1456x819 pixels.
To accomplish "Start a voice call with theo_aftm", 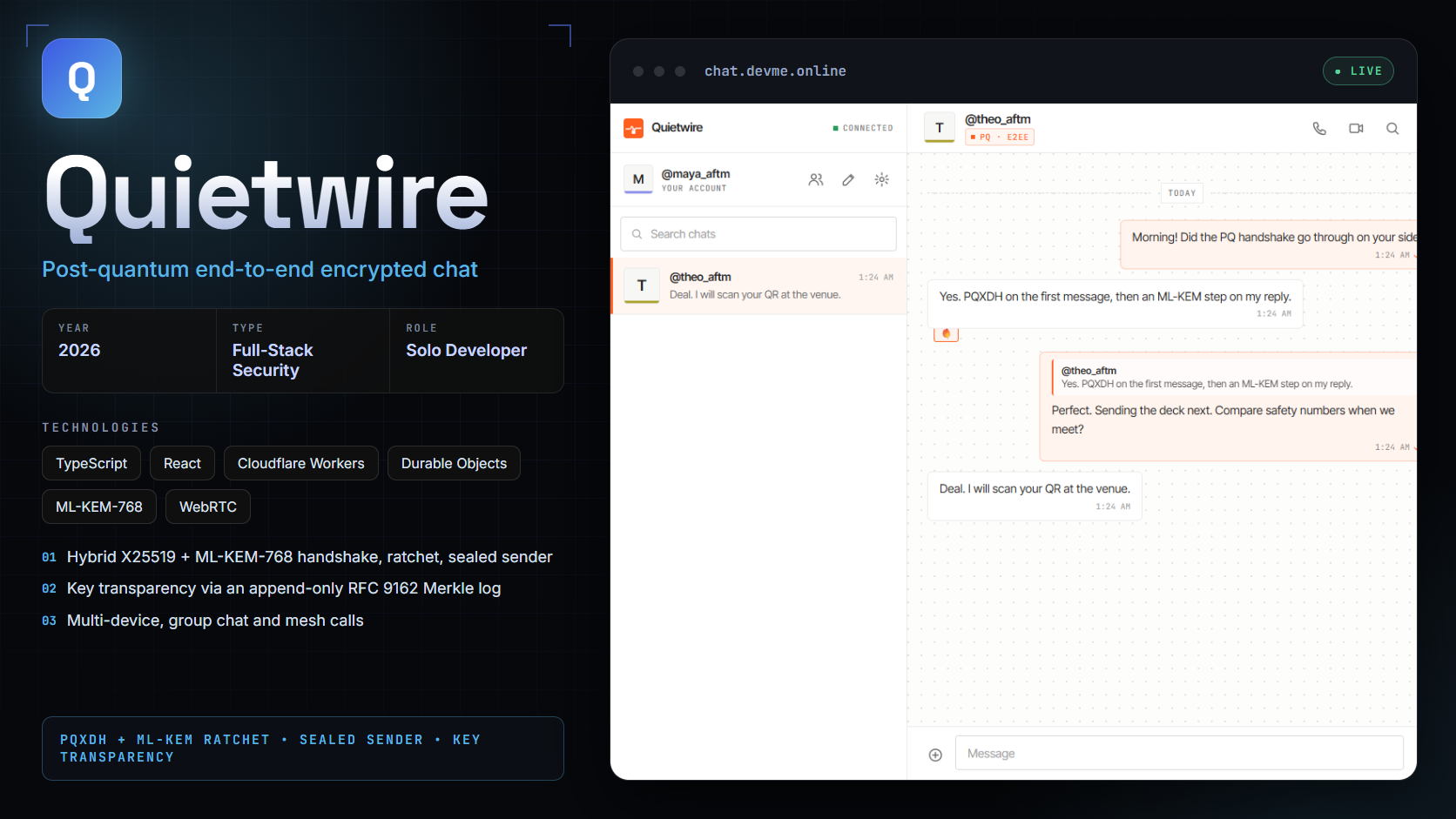I will (x=1319, y=129).
